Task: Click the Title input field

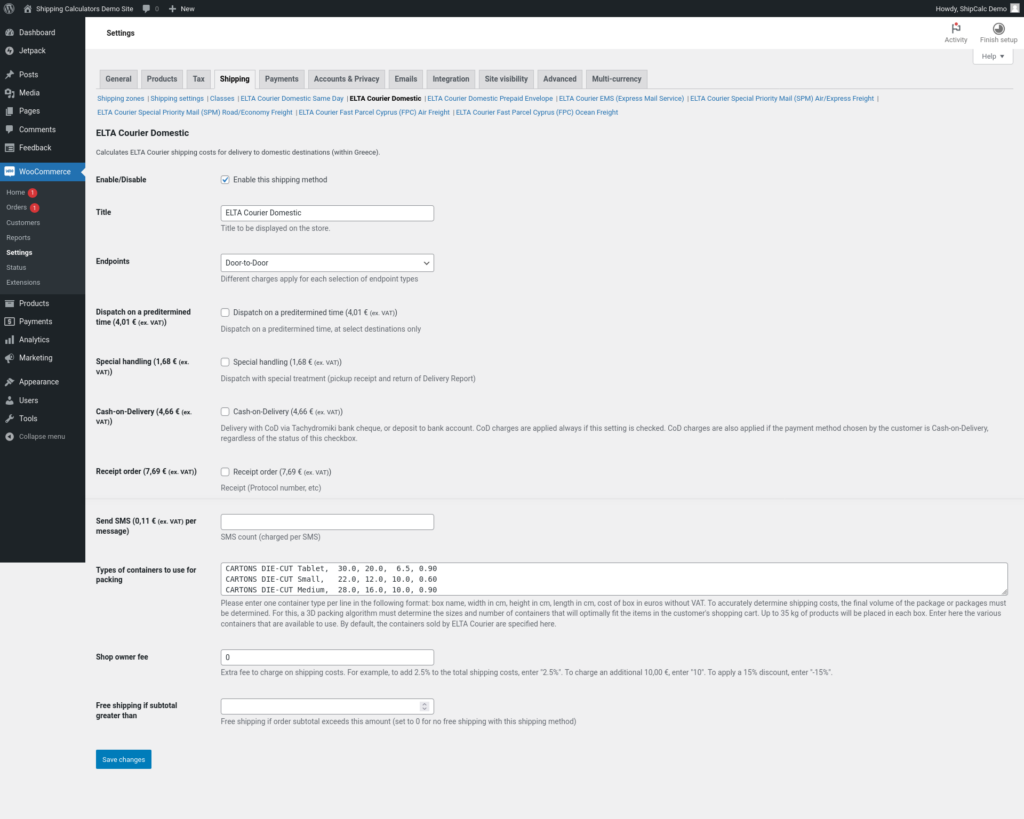Action: coord(327,213)
